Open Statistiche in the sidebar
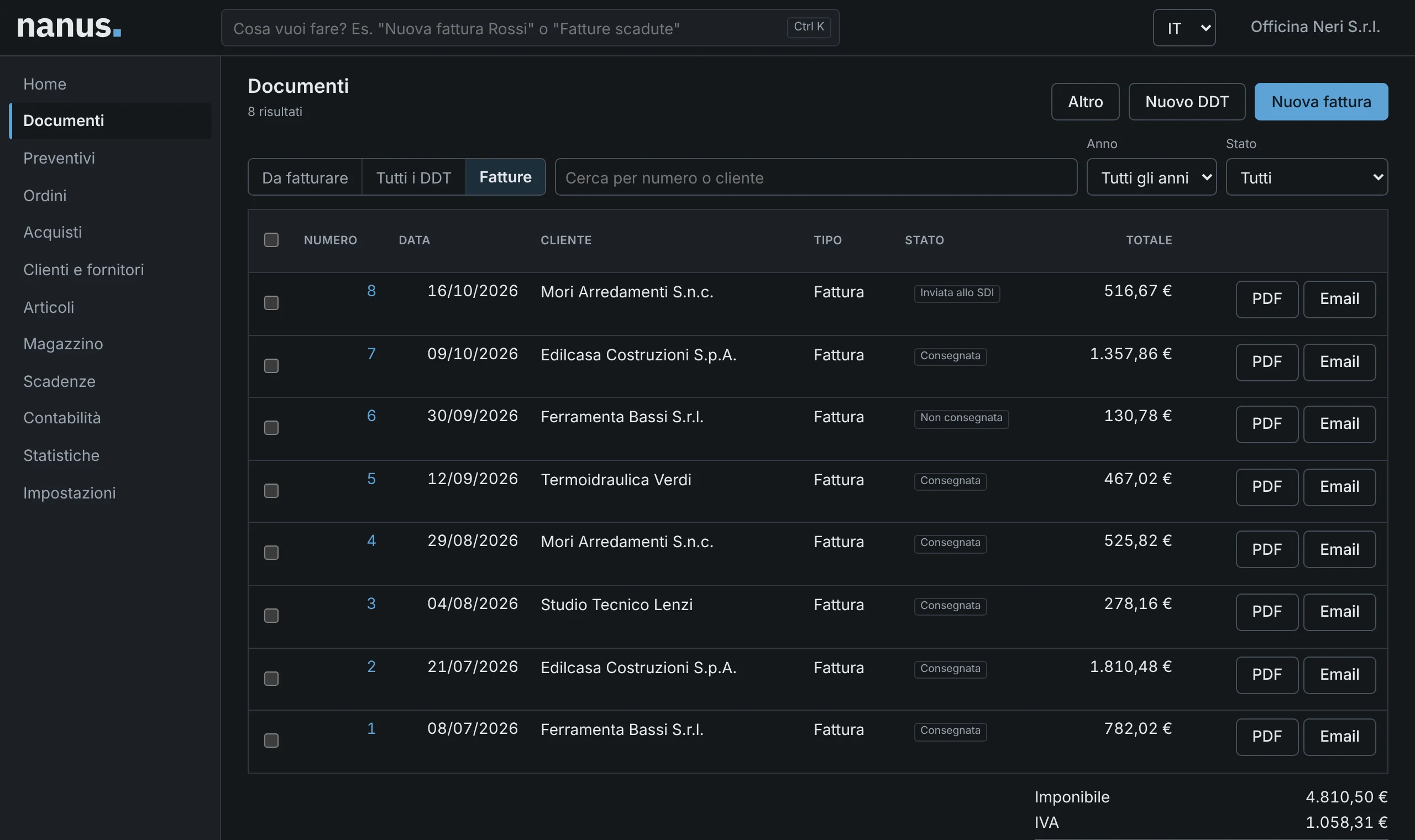The height and width of the screenshot is (840, 1415). pos(111,455)
